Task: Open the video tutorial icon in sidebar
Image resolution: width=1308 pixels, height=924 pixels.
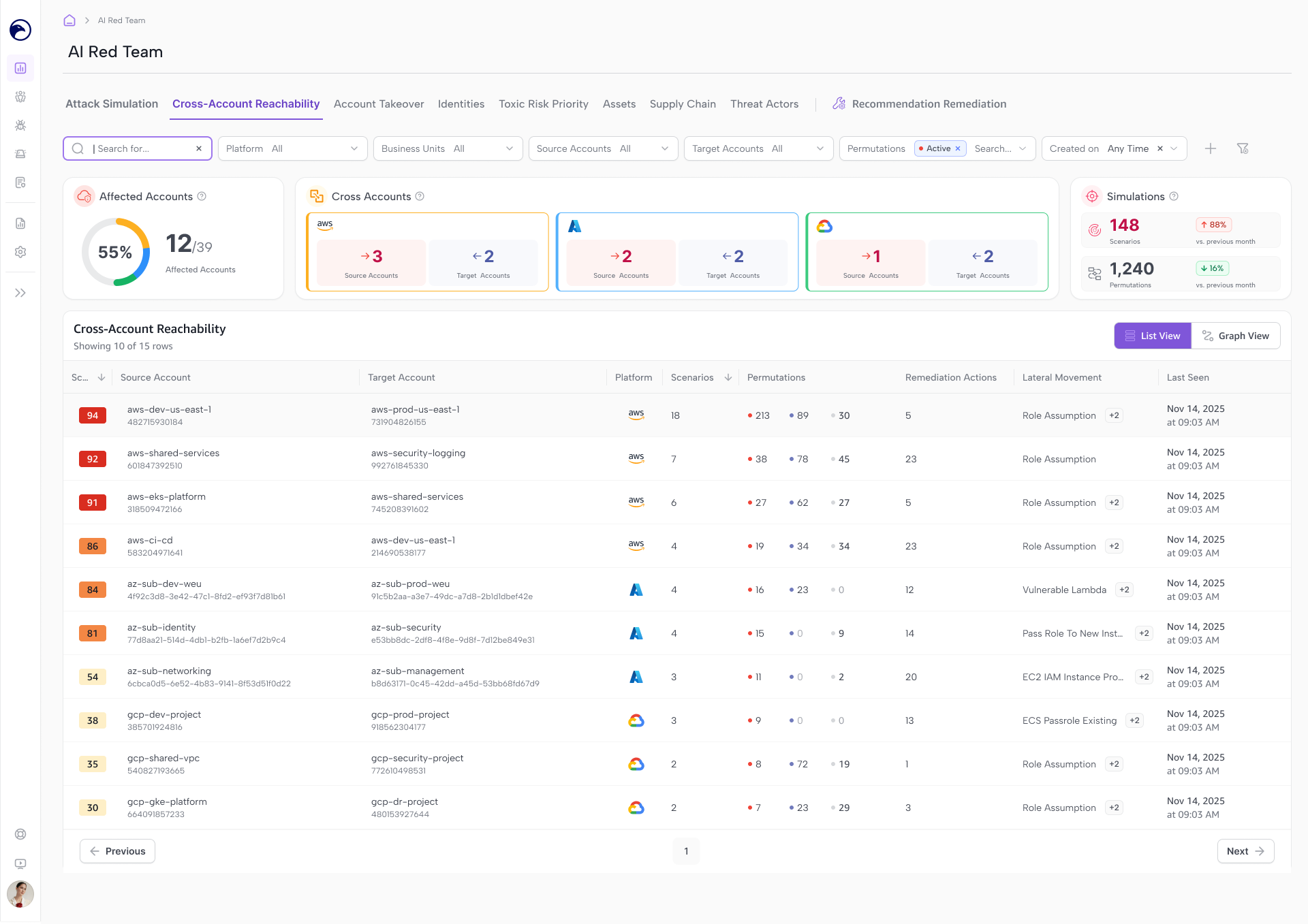Action: 20,863
